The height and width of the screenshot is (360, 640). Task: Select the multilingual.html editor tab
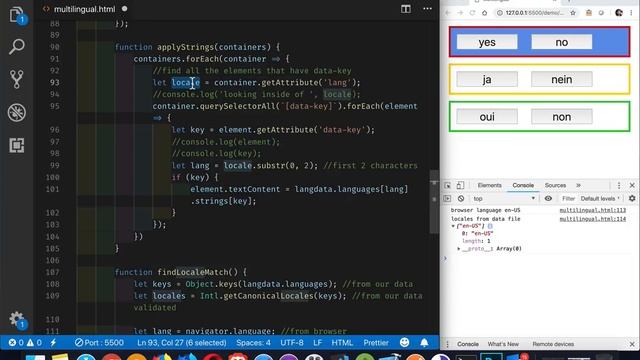coord(84,9)
